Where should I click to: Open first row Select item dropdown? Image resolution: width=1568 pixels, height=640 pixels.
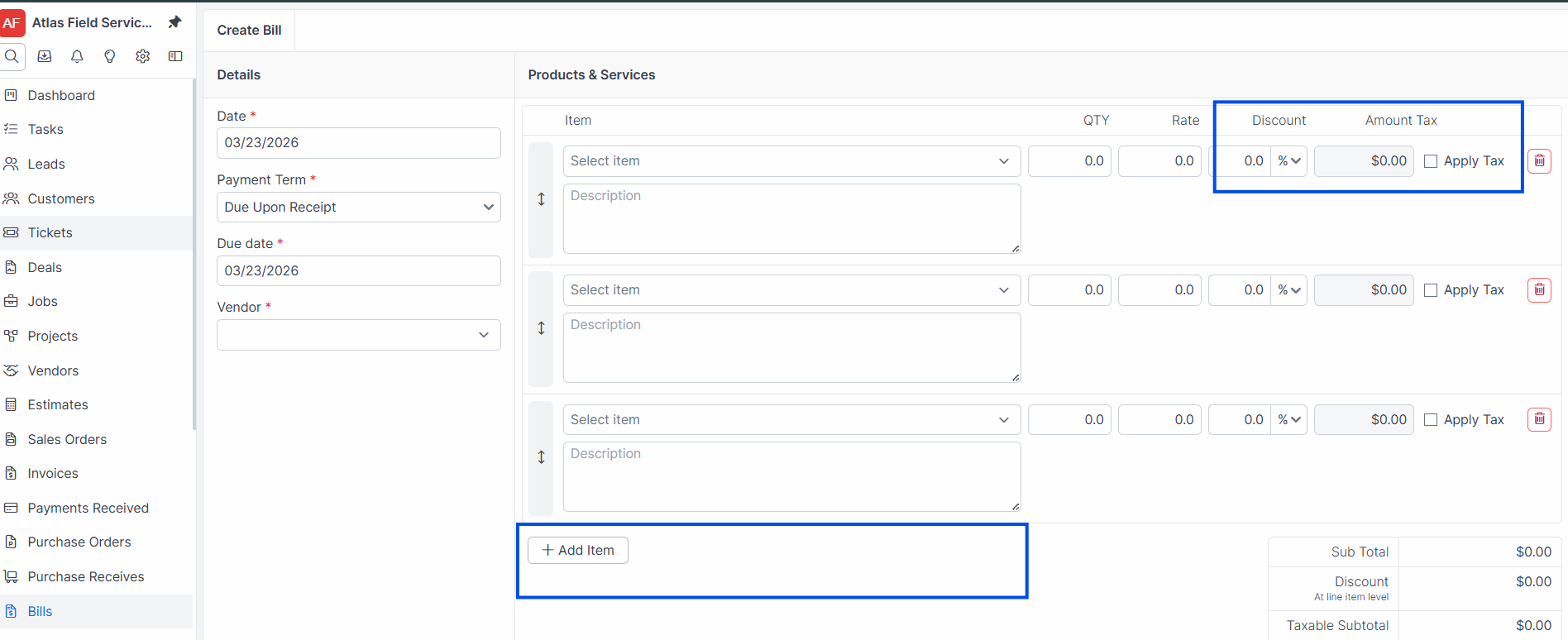(791, 161)
